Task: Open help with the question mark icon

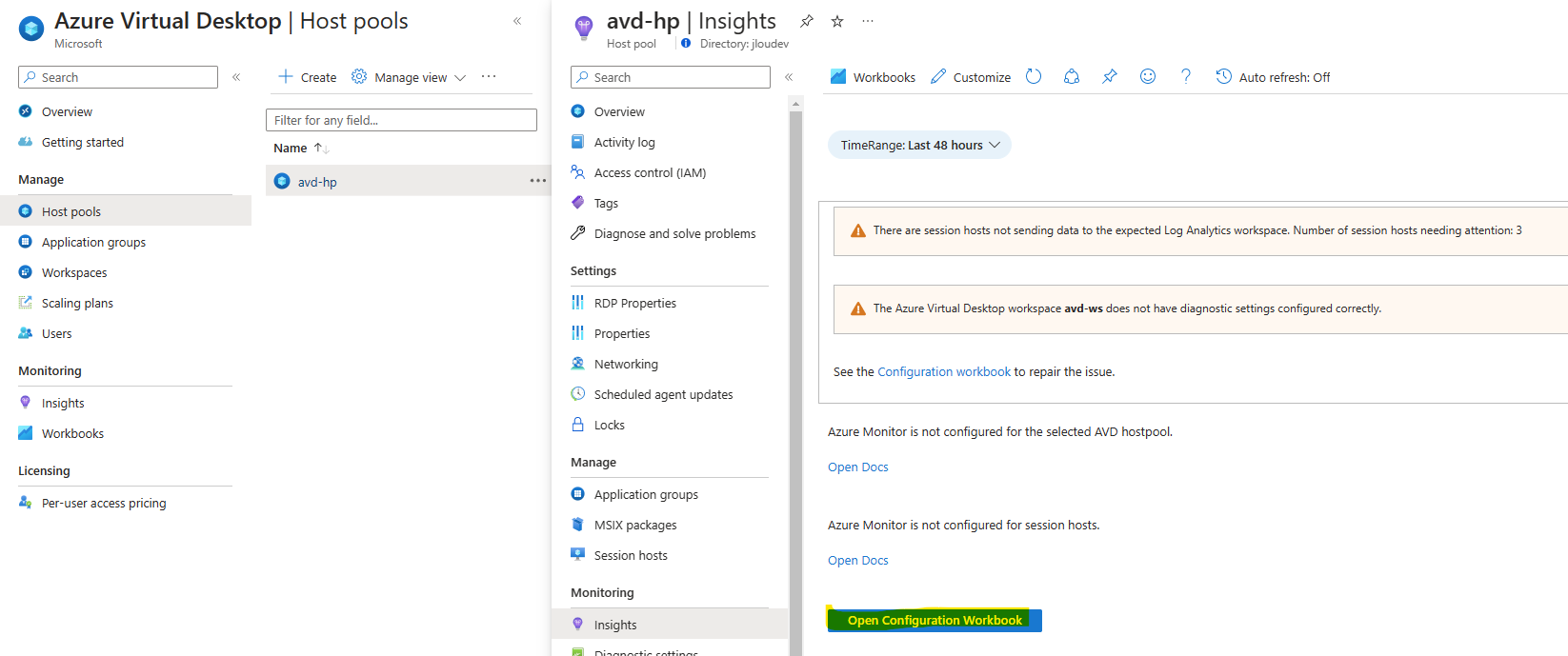Action: (1186, 77)
